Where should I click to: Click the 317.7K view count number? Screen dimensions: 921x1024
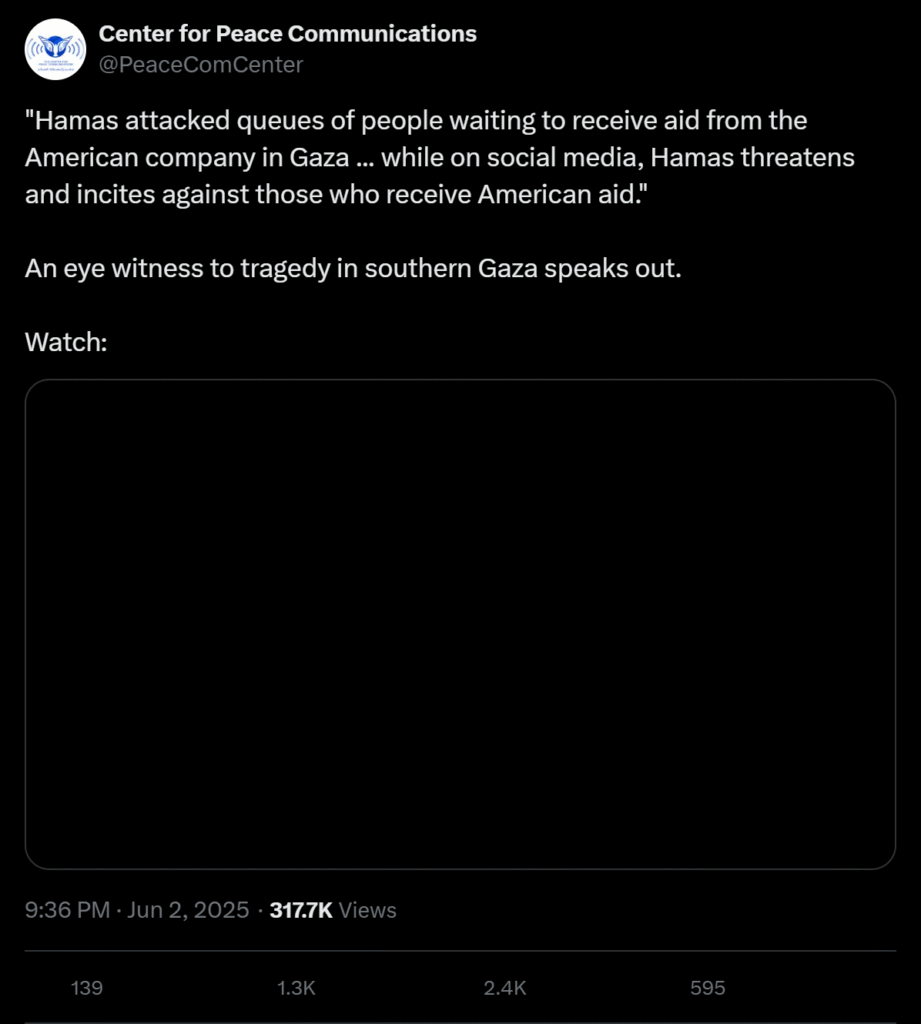[x=302, y=910]
